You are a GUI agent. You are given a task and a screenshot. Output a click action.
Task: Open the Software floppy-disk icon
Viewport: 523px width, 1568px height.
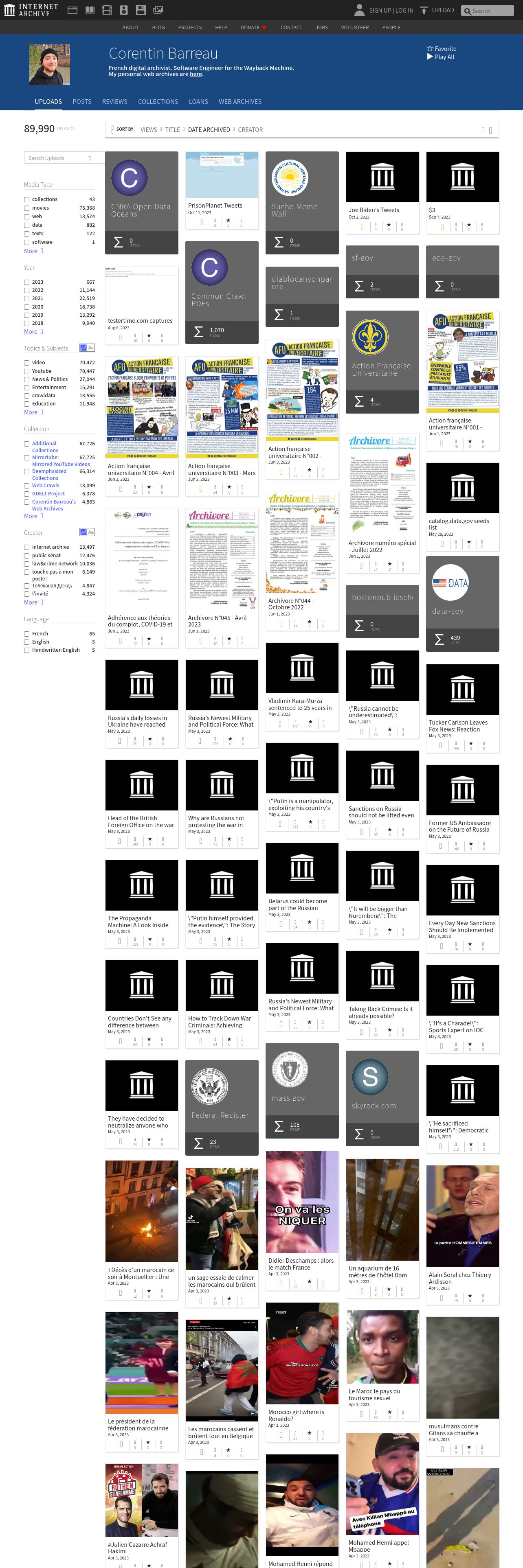click(141, 10)
